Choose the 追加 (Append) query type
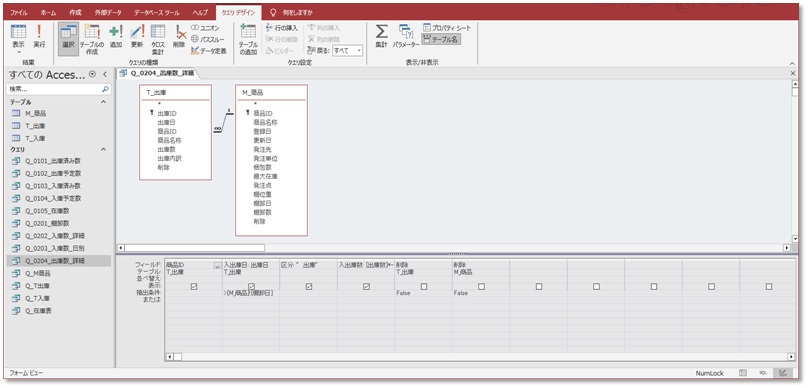Screen dimensions: 808x388 click(x=116, y=36)
